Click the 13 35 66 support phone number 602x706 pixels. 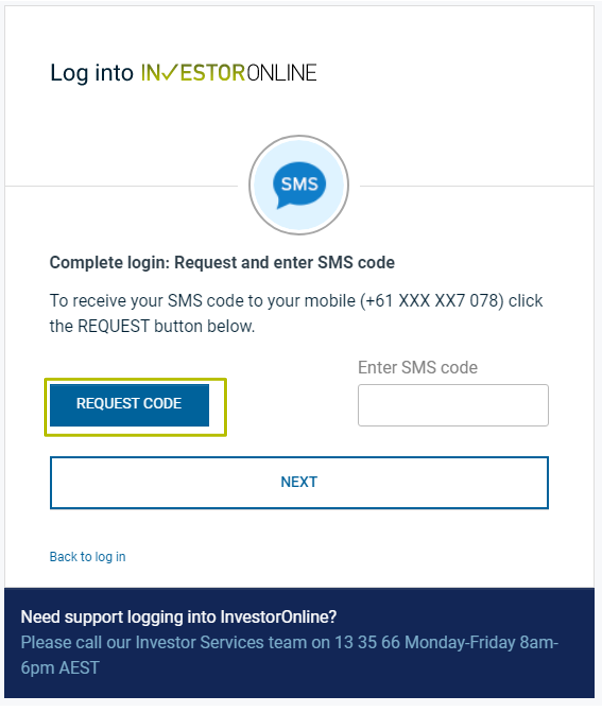click(367, 643)
